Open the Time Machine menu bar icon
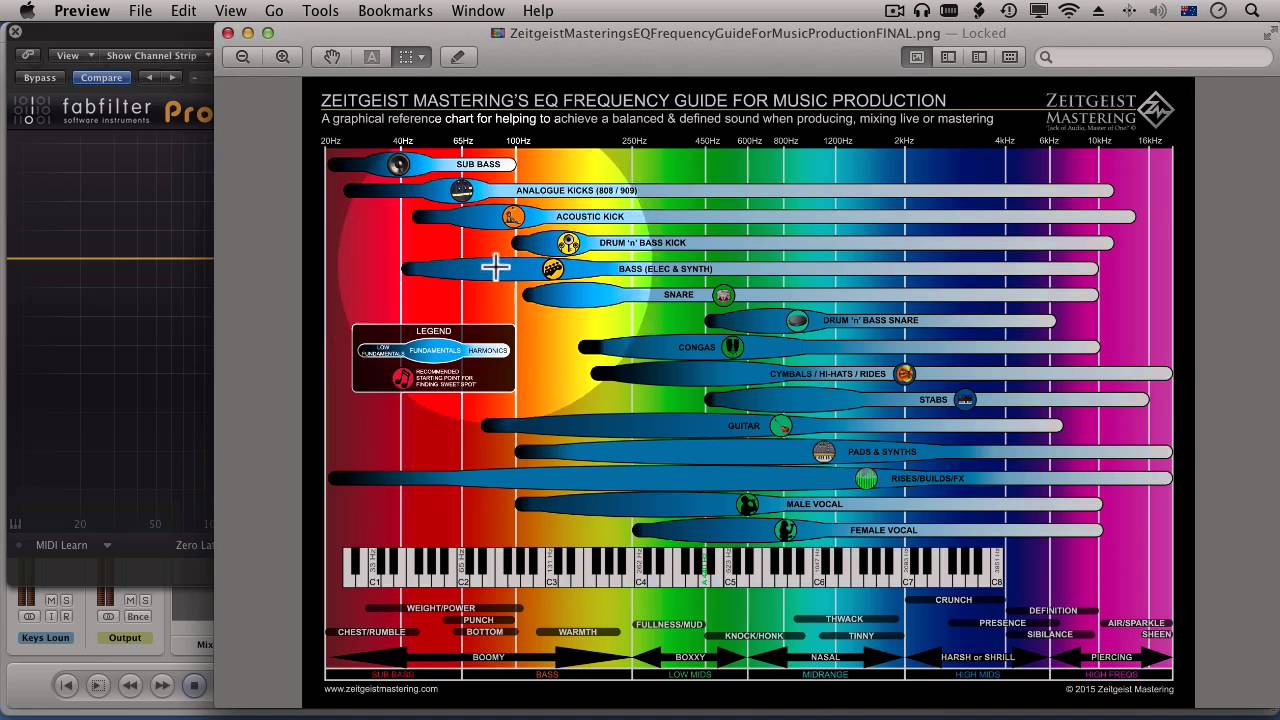1280x720 pixels. (1009, 11)
